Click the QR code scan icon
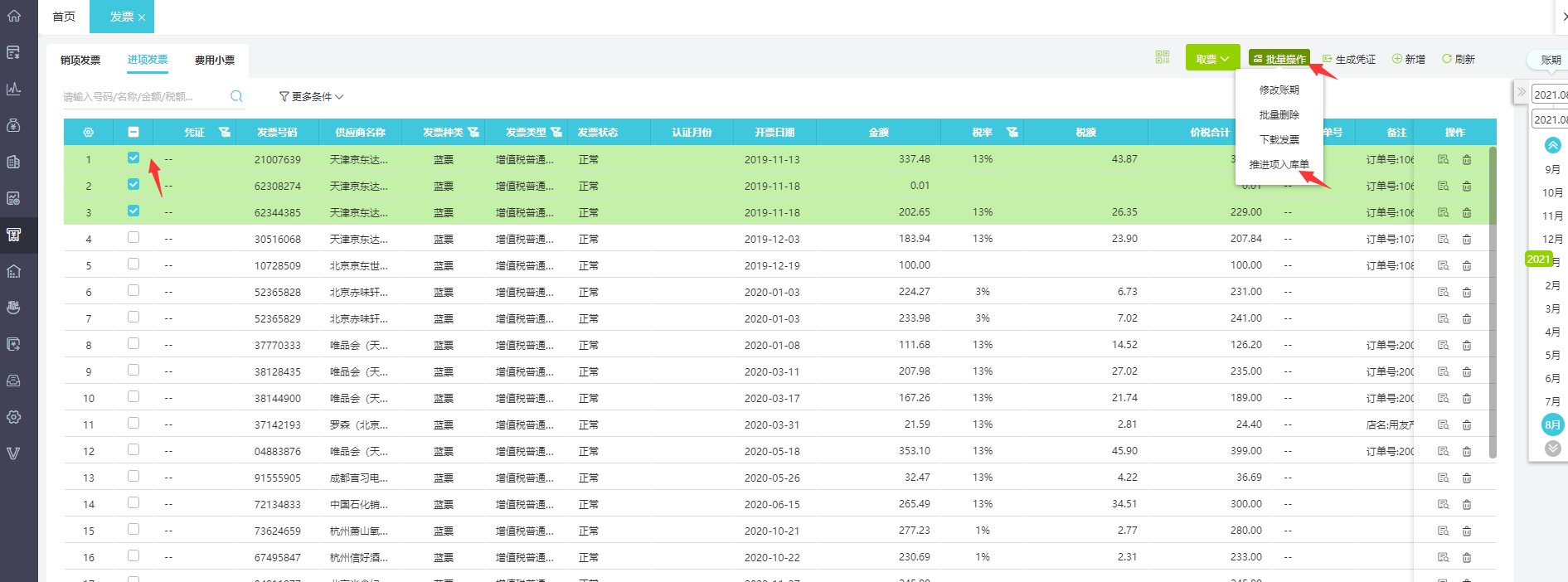This screenshot has width=1568, height=582. click(x=1163, y=57)
